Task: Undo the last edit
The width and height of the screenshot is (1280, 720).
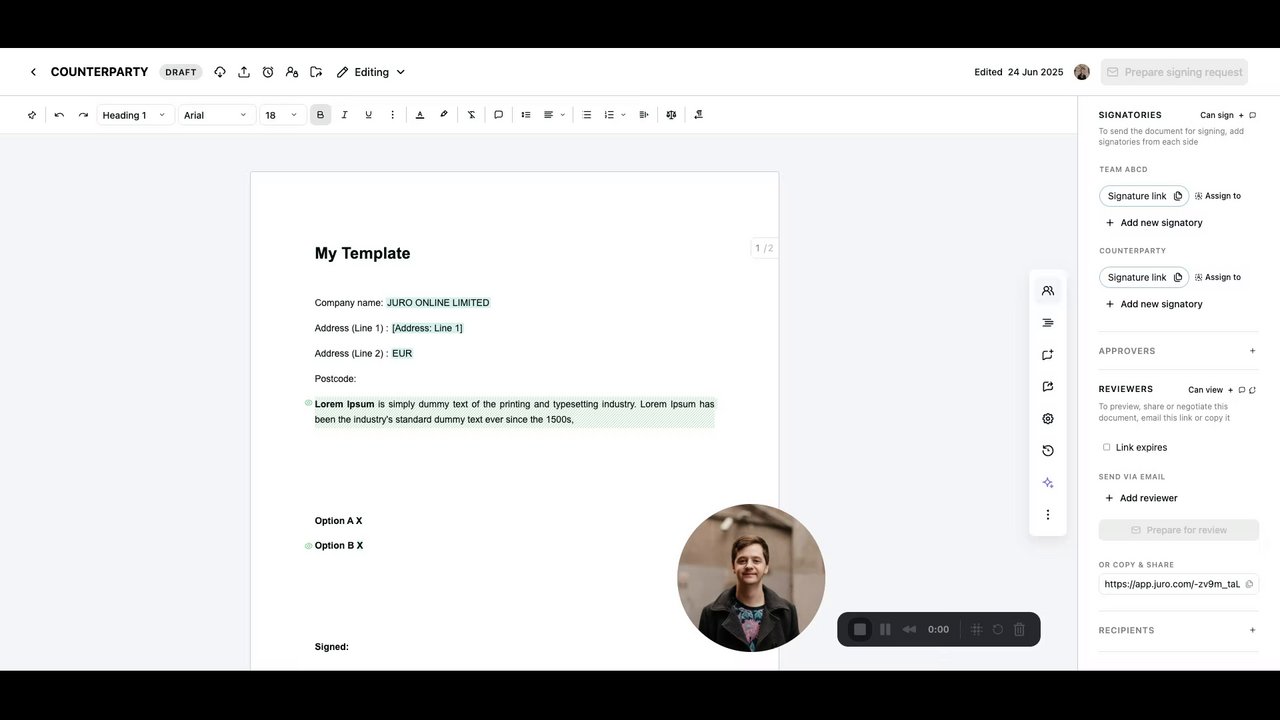Action: [59, 115]
